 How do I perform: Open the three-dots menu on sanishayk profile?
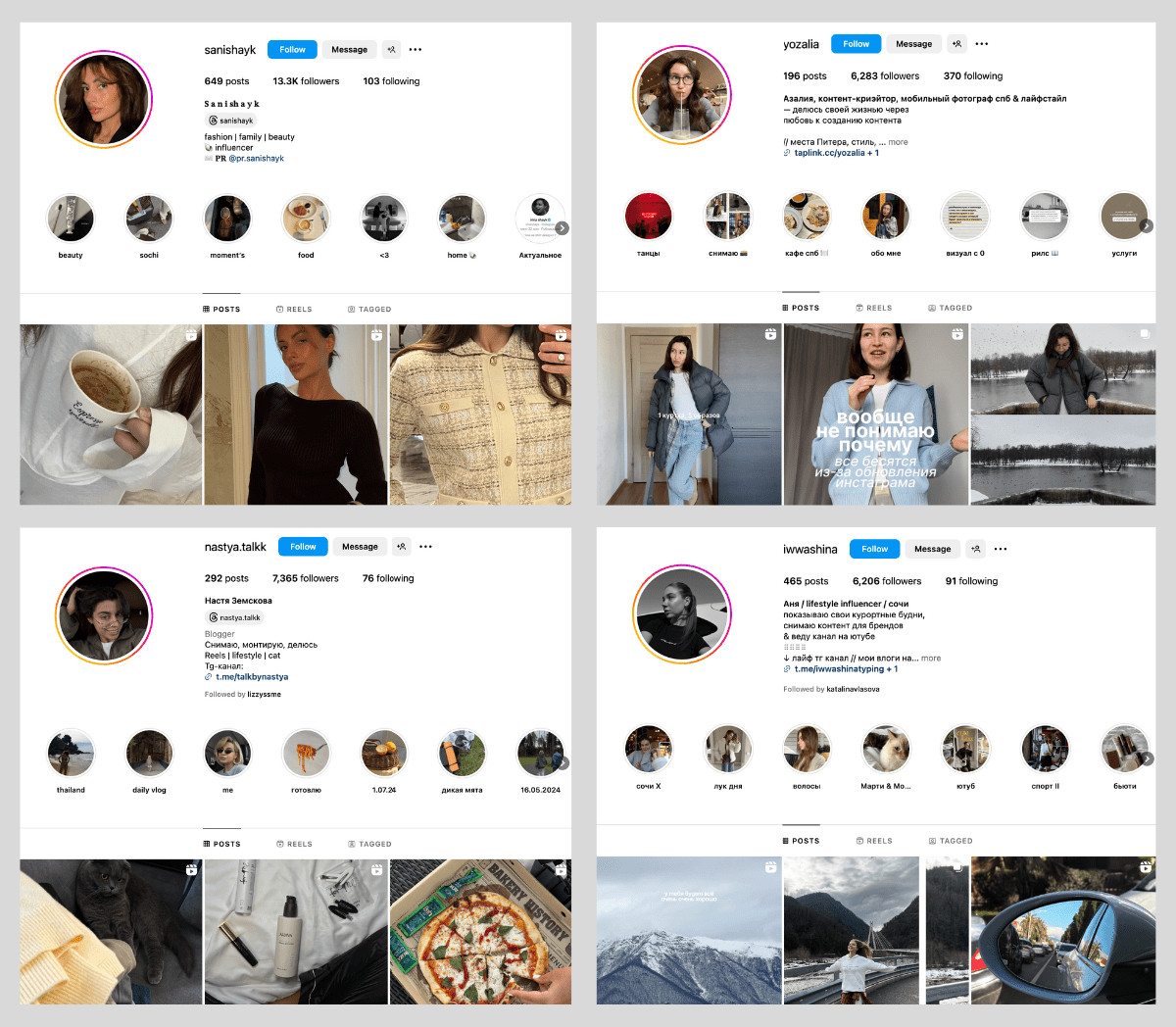(416, 49)
